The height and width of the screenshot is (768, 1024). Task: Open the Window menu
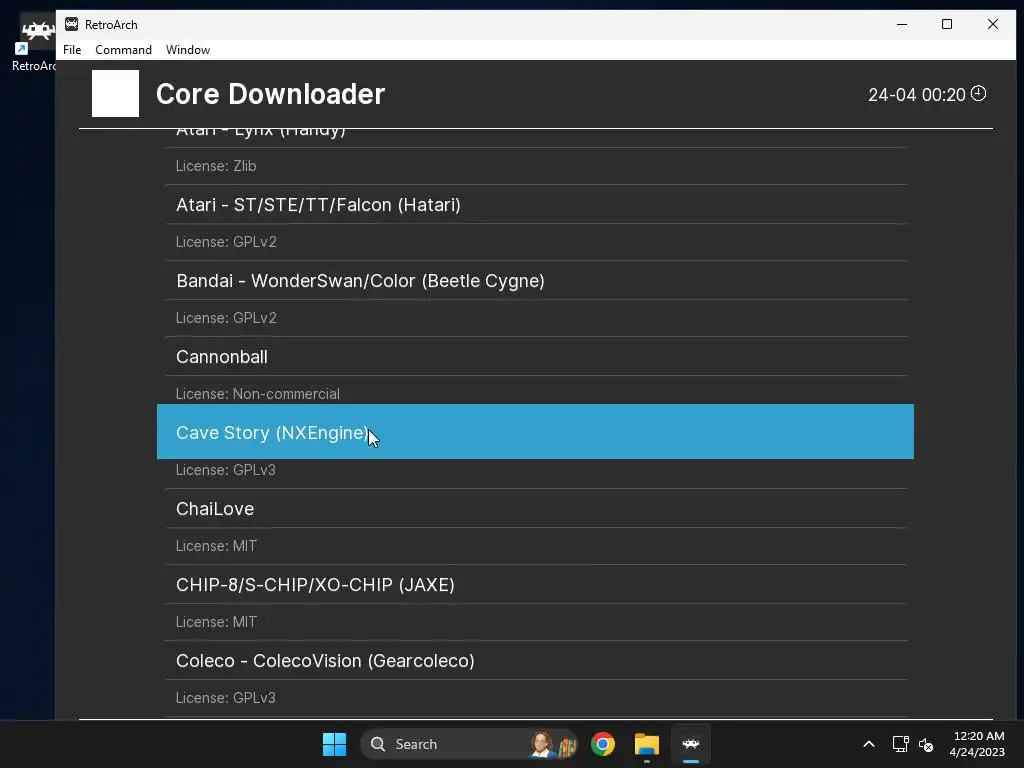pos(187,50)
